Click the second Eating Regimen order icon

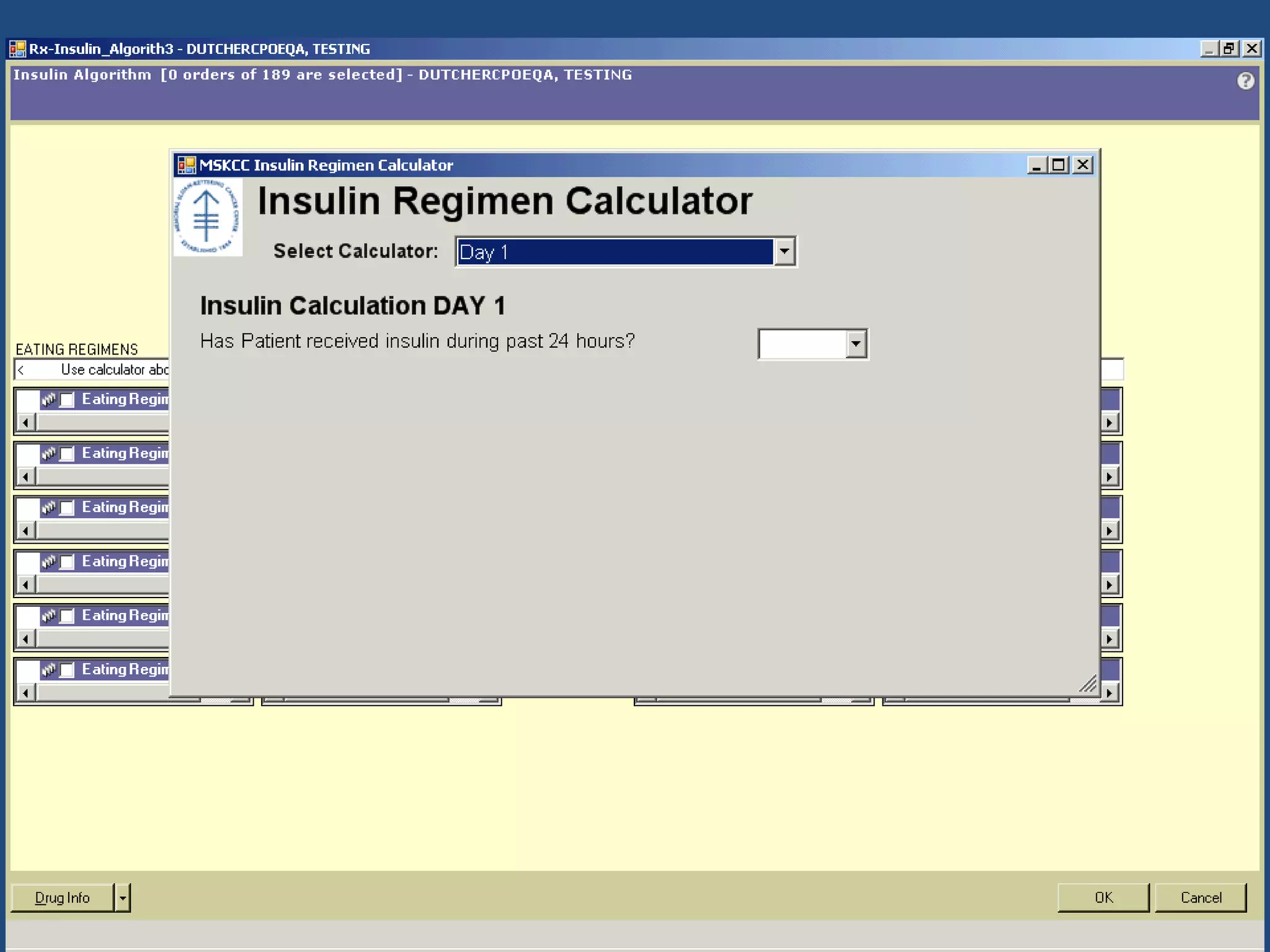pos(49,453)
